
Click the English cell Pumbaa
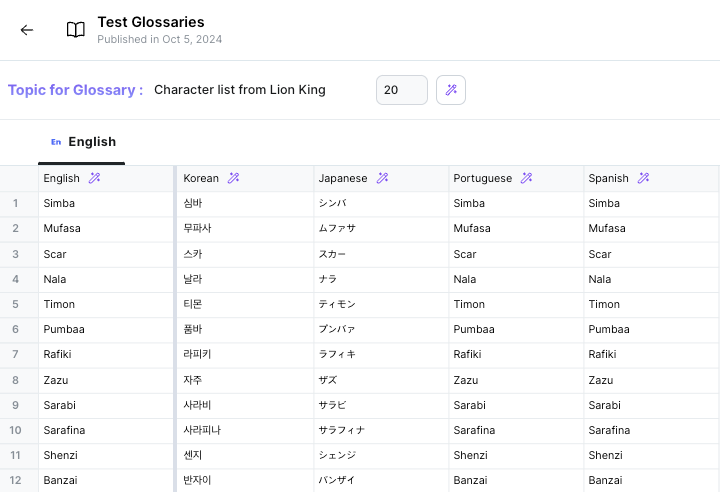pyautogui.click(x=106, y=329)
